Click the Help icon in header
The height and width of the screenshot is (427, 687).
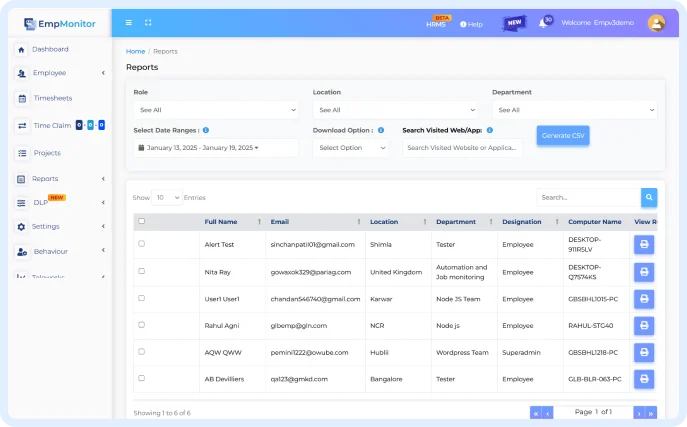(x=471, y=23)
